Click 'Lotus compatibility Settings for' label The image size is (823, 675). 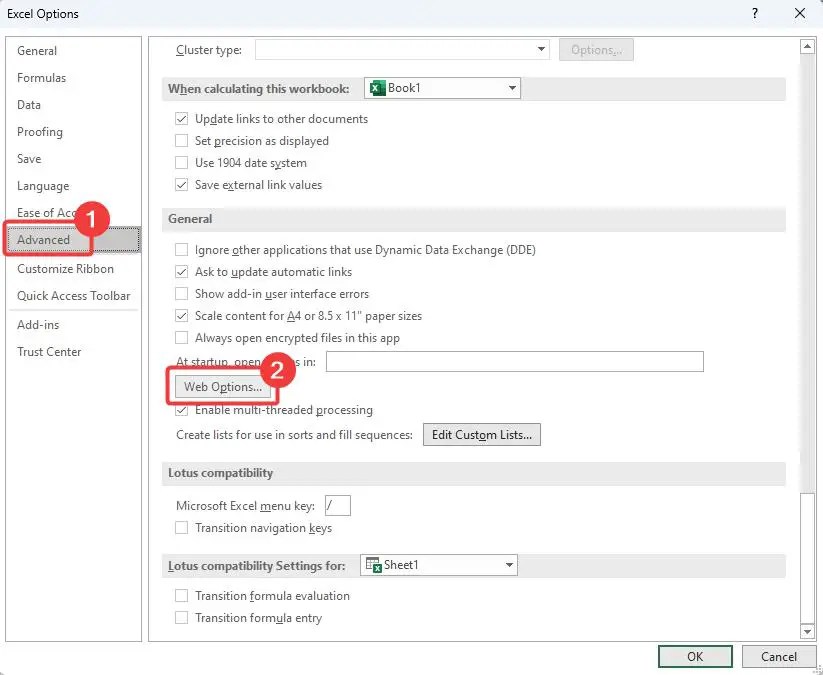pyautogui.click(x=257, y=566)
